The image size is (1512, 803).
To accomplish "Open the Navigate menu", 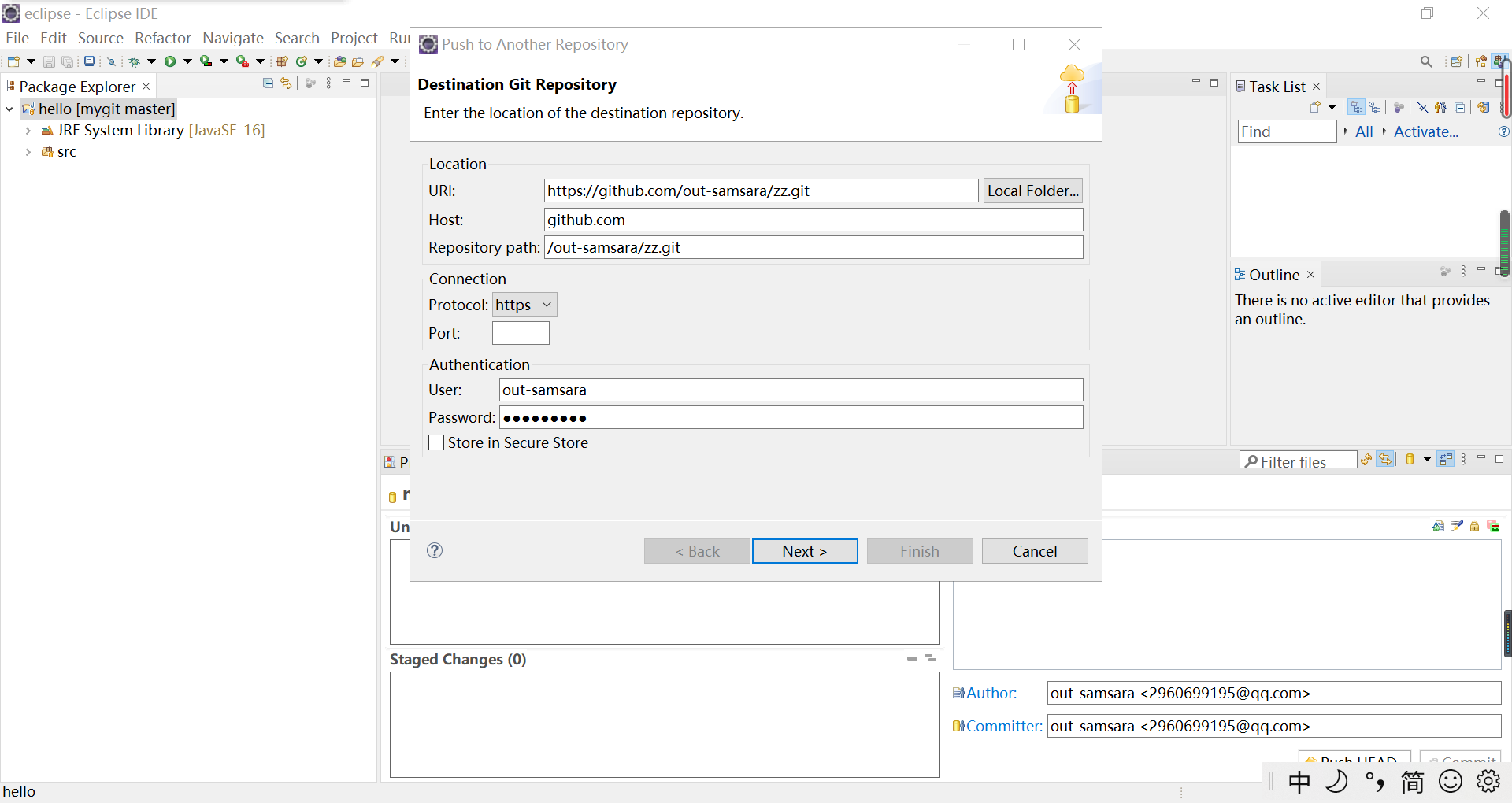I will pyautogui.click(x=233, y=38).
